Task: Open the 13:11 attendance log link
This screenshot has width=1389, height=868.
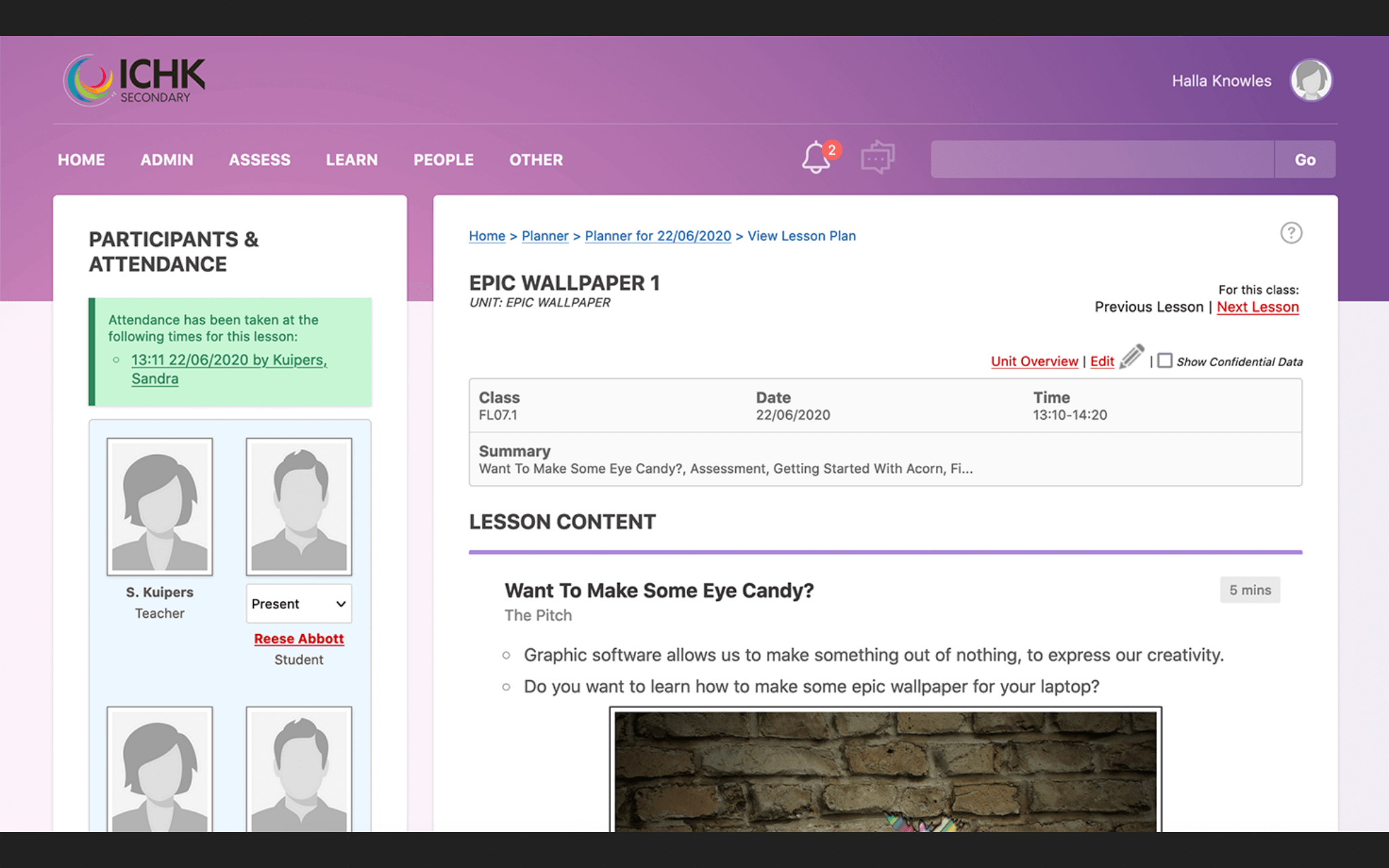Action: (x=229, y=360)
